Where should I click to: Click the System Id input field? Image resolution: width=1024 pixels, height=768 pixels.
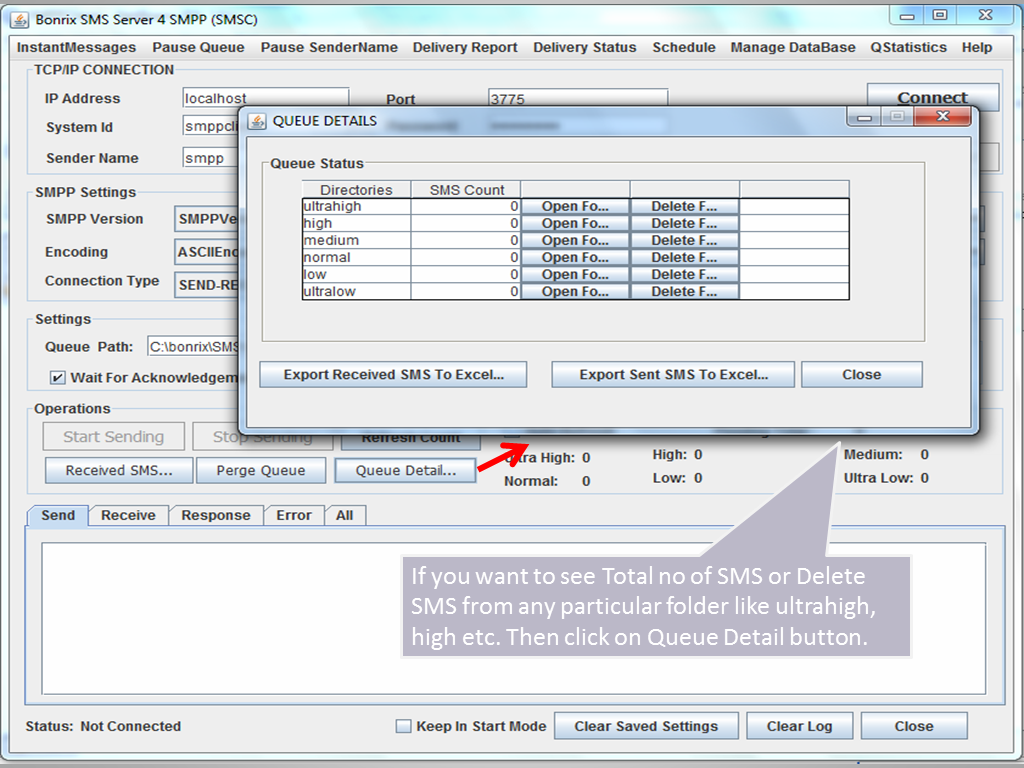coord(211,126)
